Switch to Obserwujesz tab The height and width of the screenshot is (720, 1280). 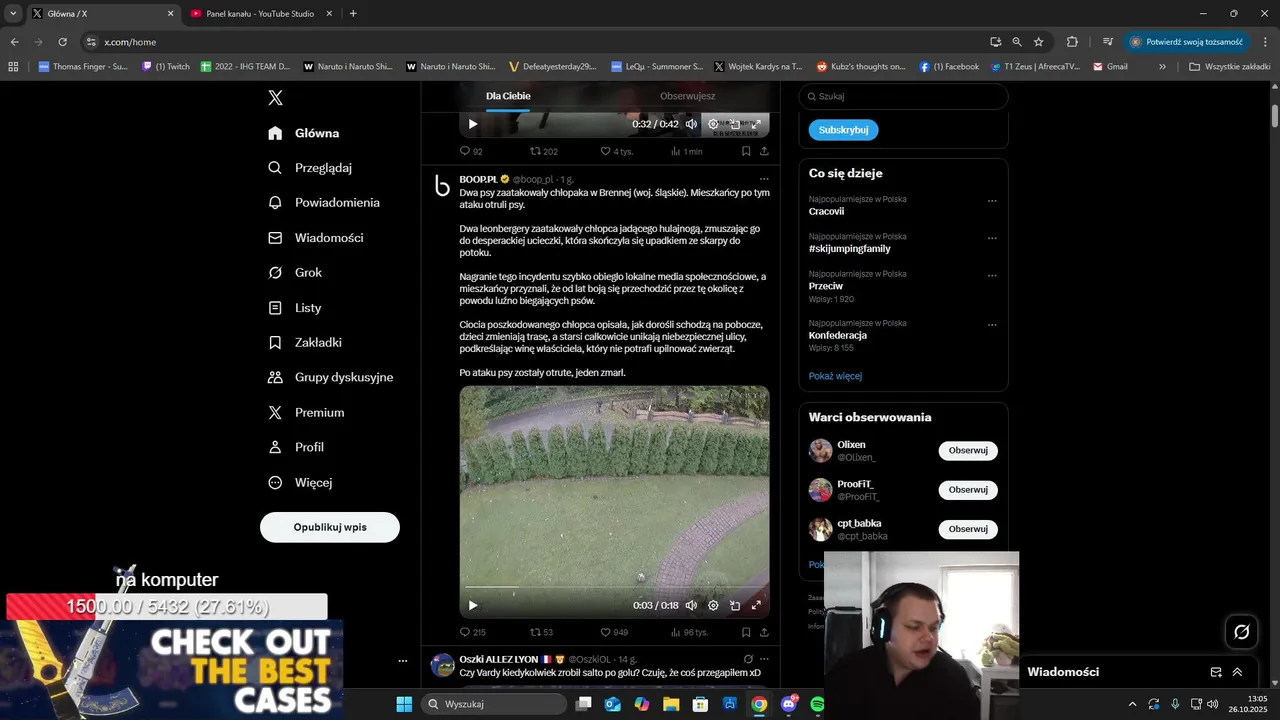(x=687, y=96)
